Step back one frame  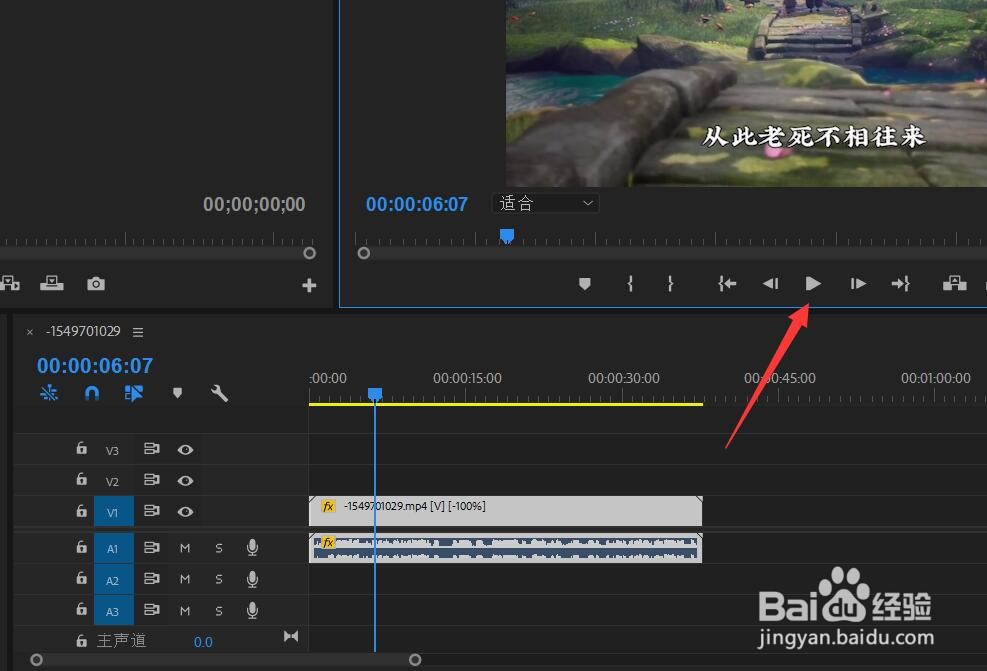pos(770,284)
